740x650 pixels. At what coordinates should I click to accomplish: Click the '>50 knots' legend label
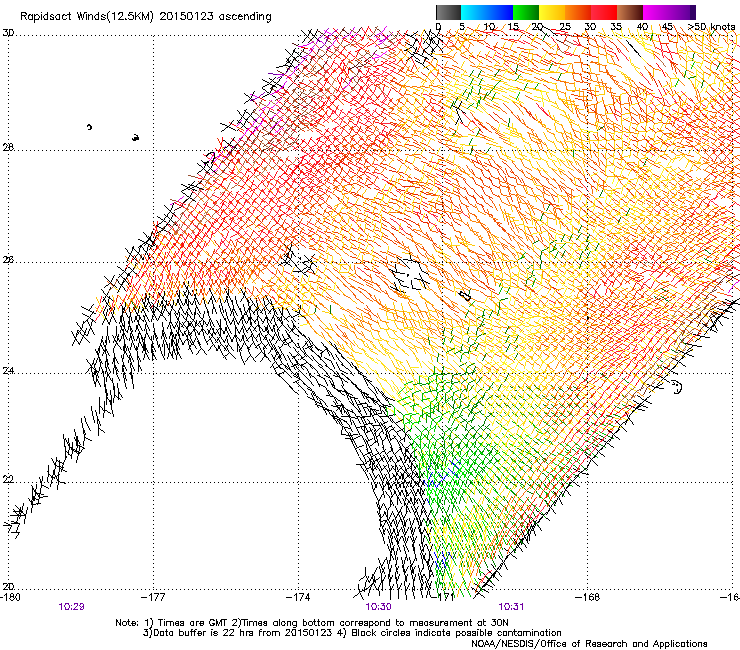tap(712, 26)
